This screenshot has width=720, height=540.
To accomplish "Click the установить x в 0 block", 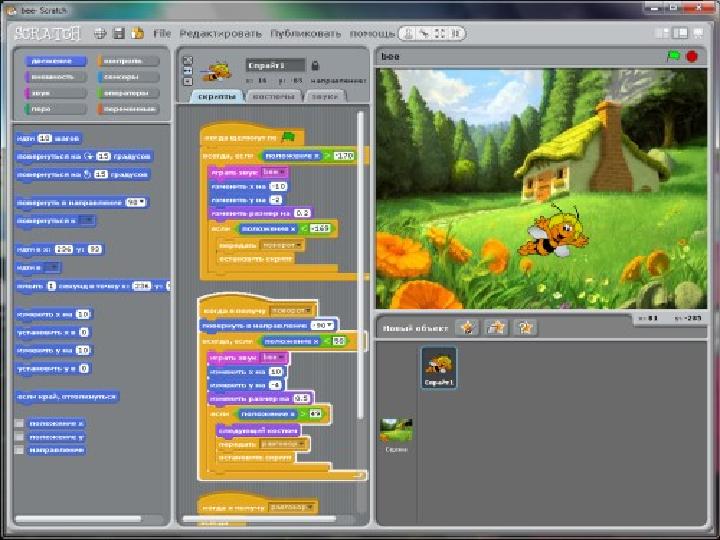I will click(53, 332).
